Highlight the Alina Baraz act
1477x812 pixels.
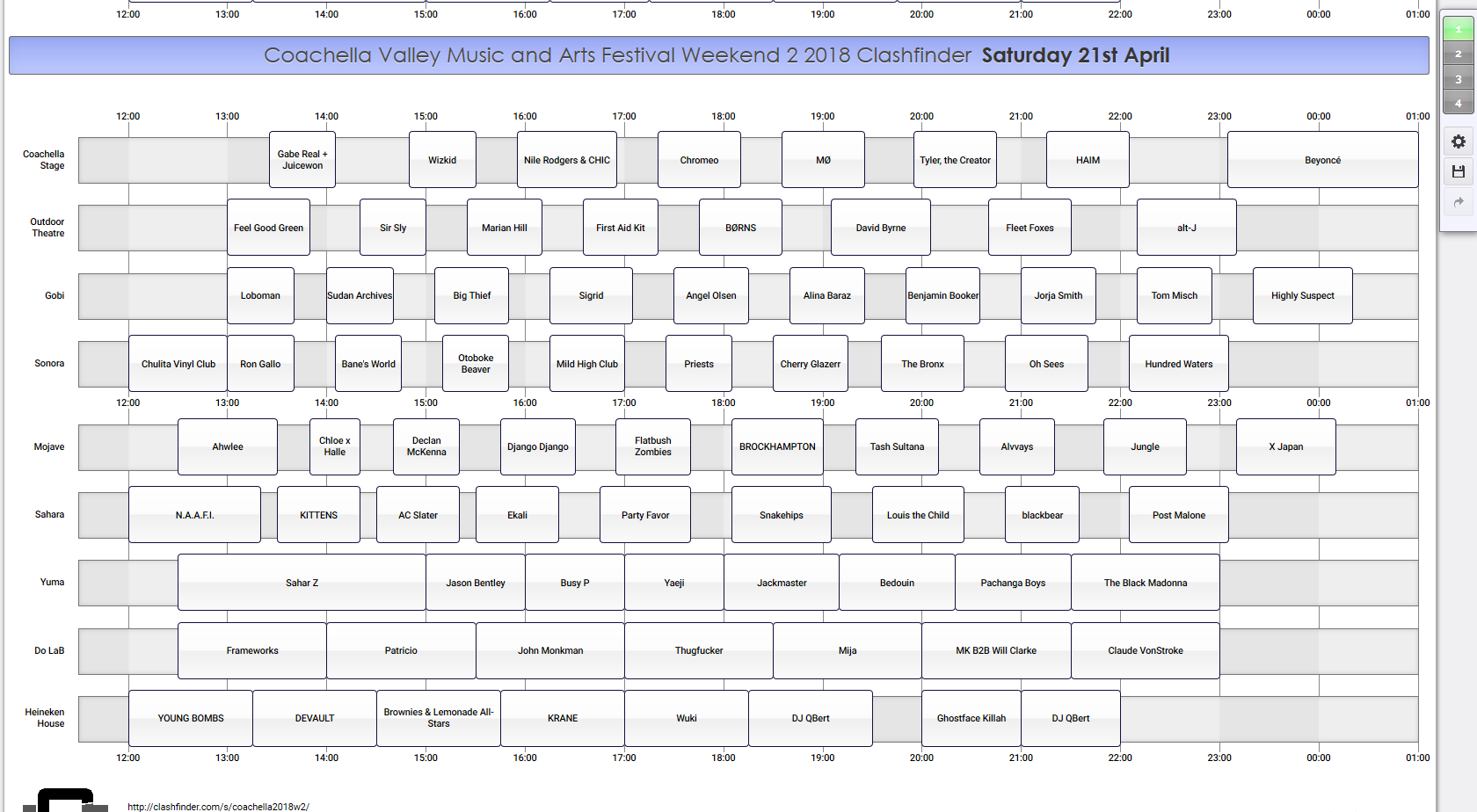[x=827, y=295]
